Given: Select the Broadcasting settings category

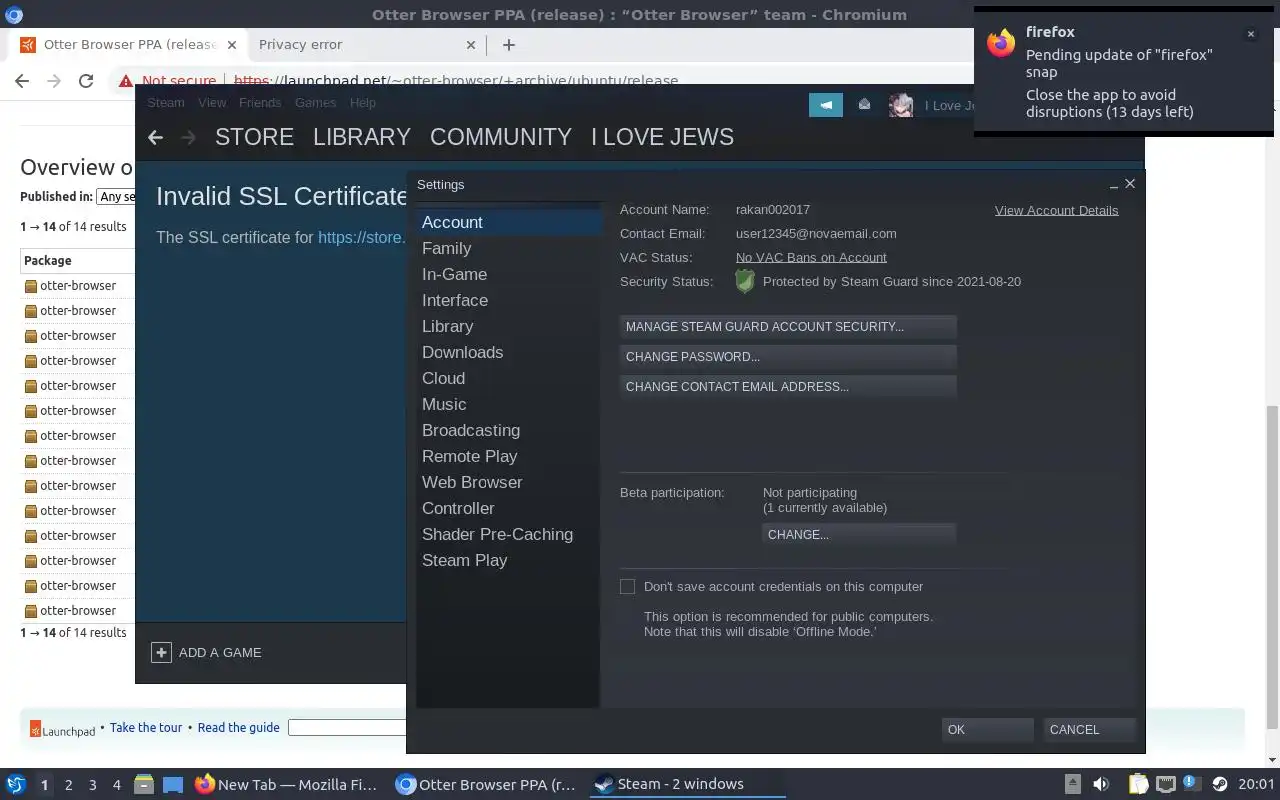Looking at the screenshot, I should point(509,430).
